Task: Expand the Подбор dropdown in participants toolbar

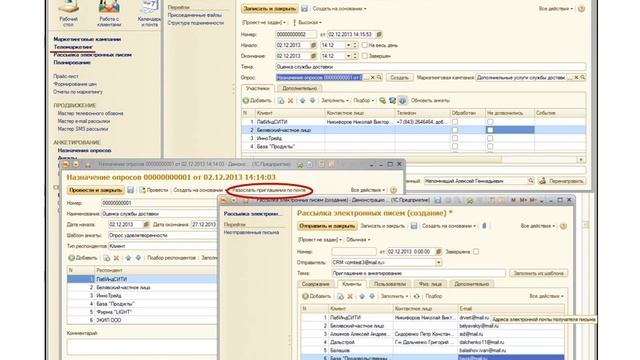Action: point(364,100)
